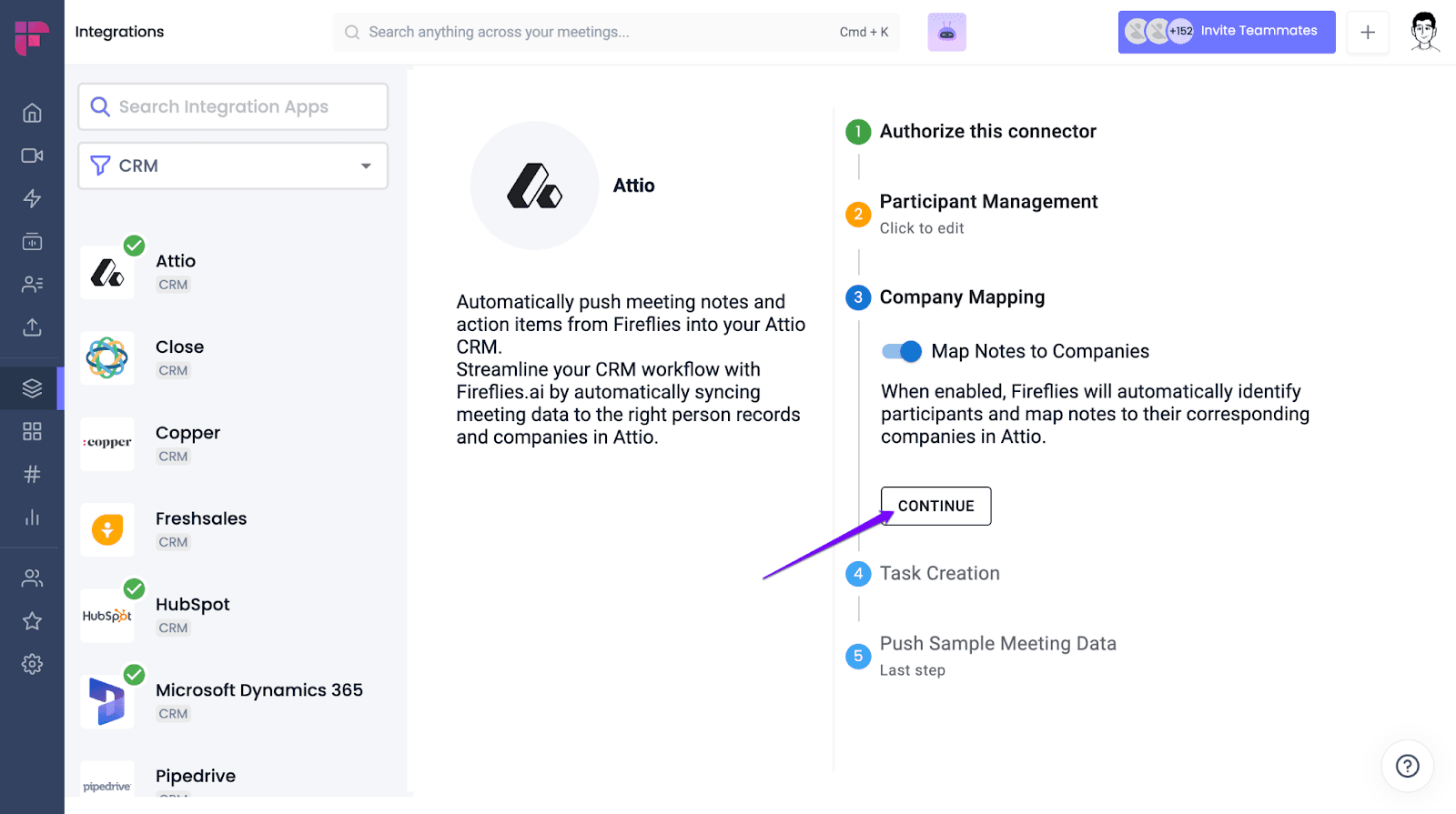Screen dimensions: 1456x814
Task: Open the settings gear icon
Action: [32, 664]
